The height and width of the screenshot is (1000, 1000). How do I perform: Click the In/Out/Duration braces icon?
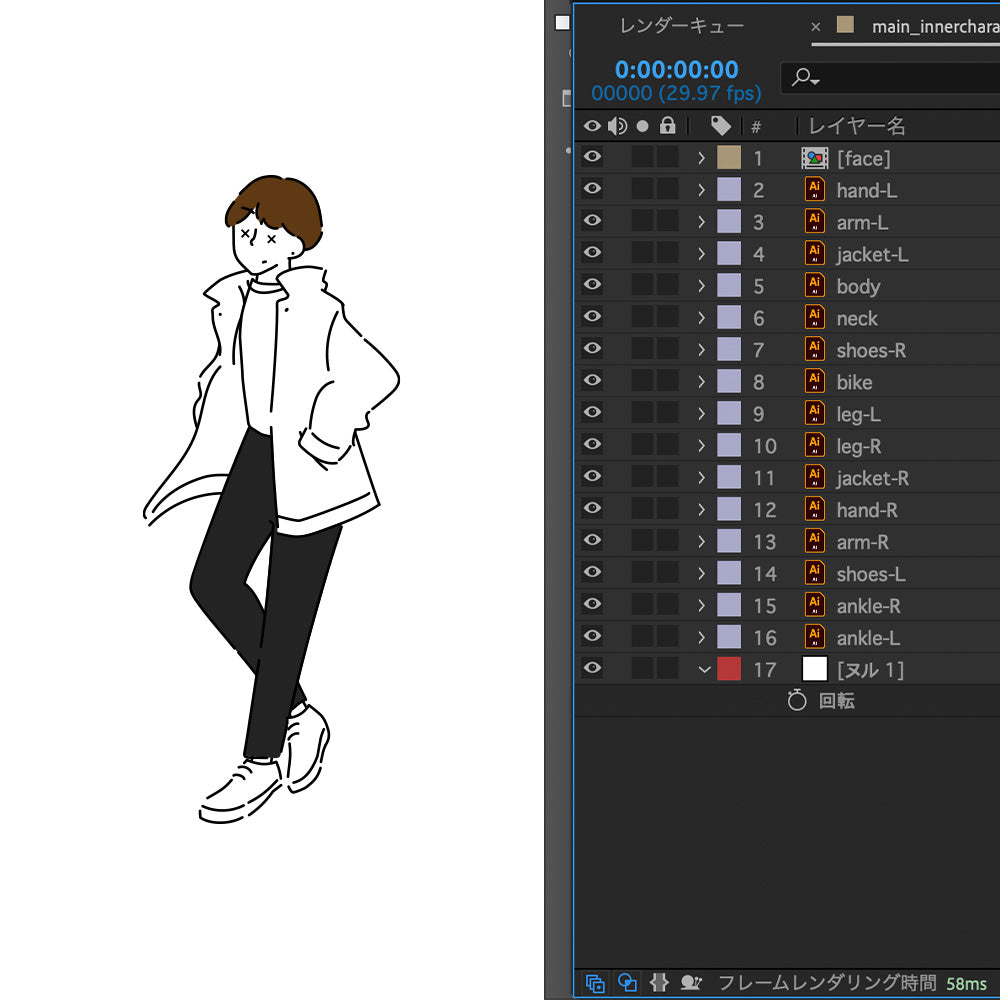tap(659, 983)
